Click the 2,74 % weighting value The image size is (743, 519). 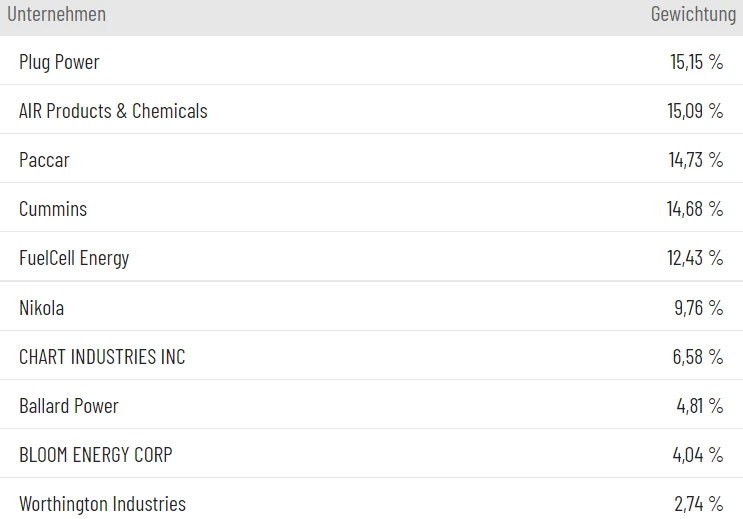tap(698, 503)
